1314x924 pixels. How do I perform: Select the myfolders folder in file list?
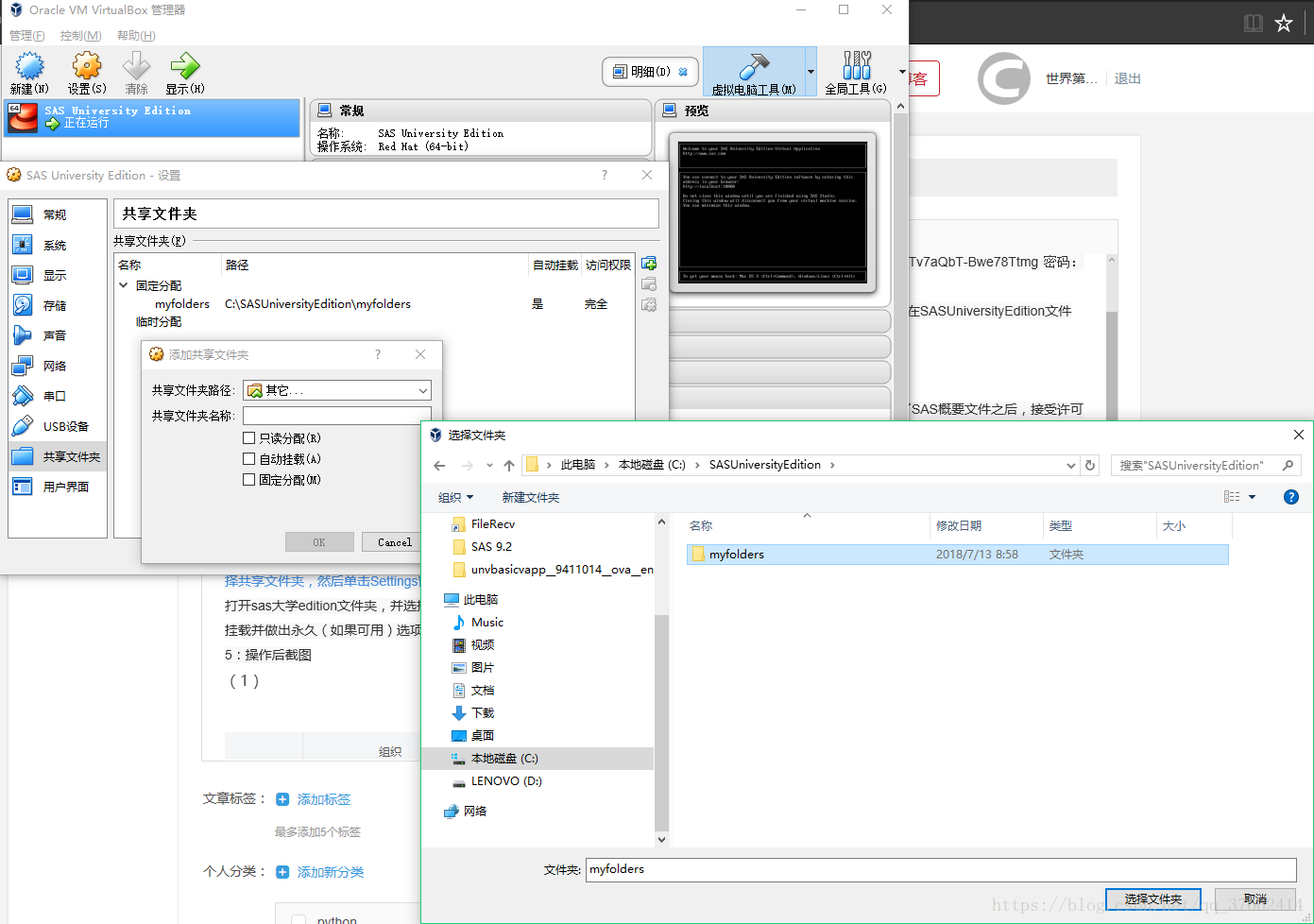pyautogui.click(x=958, y=555)
